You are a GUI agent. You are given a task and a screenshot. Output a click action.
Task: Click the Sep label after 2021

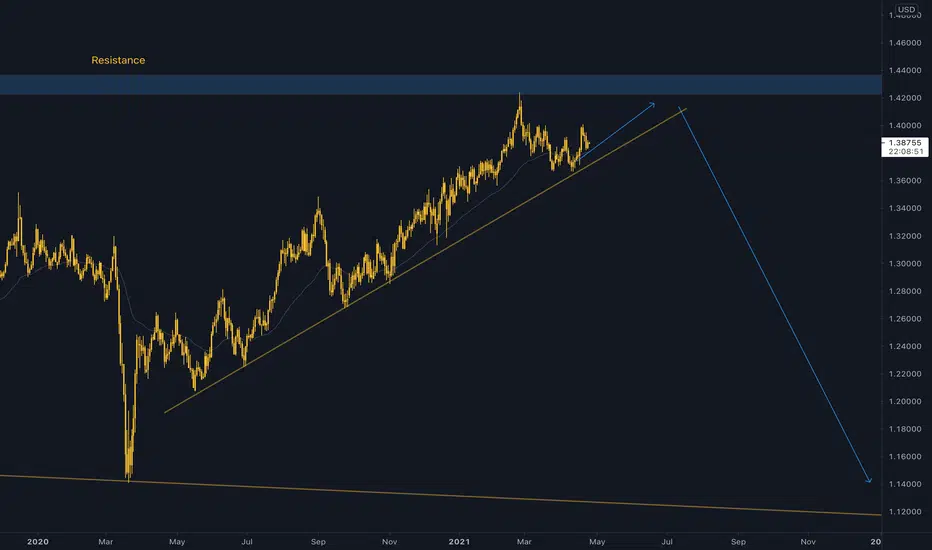pos(738,542)
